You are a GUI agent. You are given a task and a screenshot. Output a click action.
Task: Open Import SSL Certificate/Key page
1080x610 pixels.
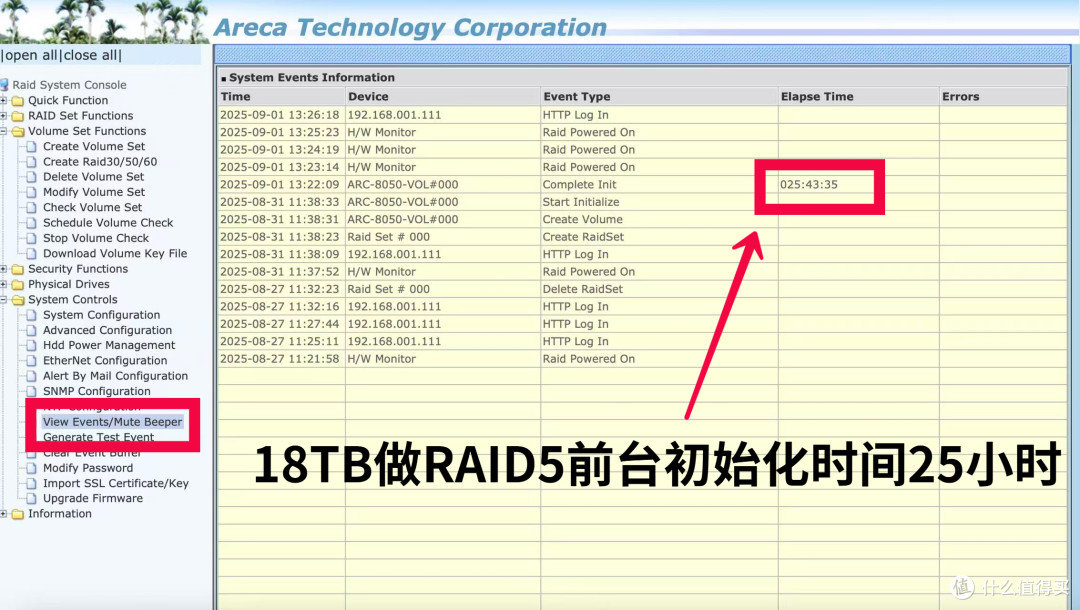pos(116,483)
